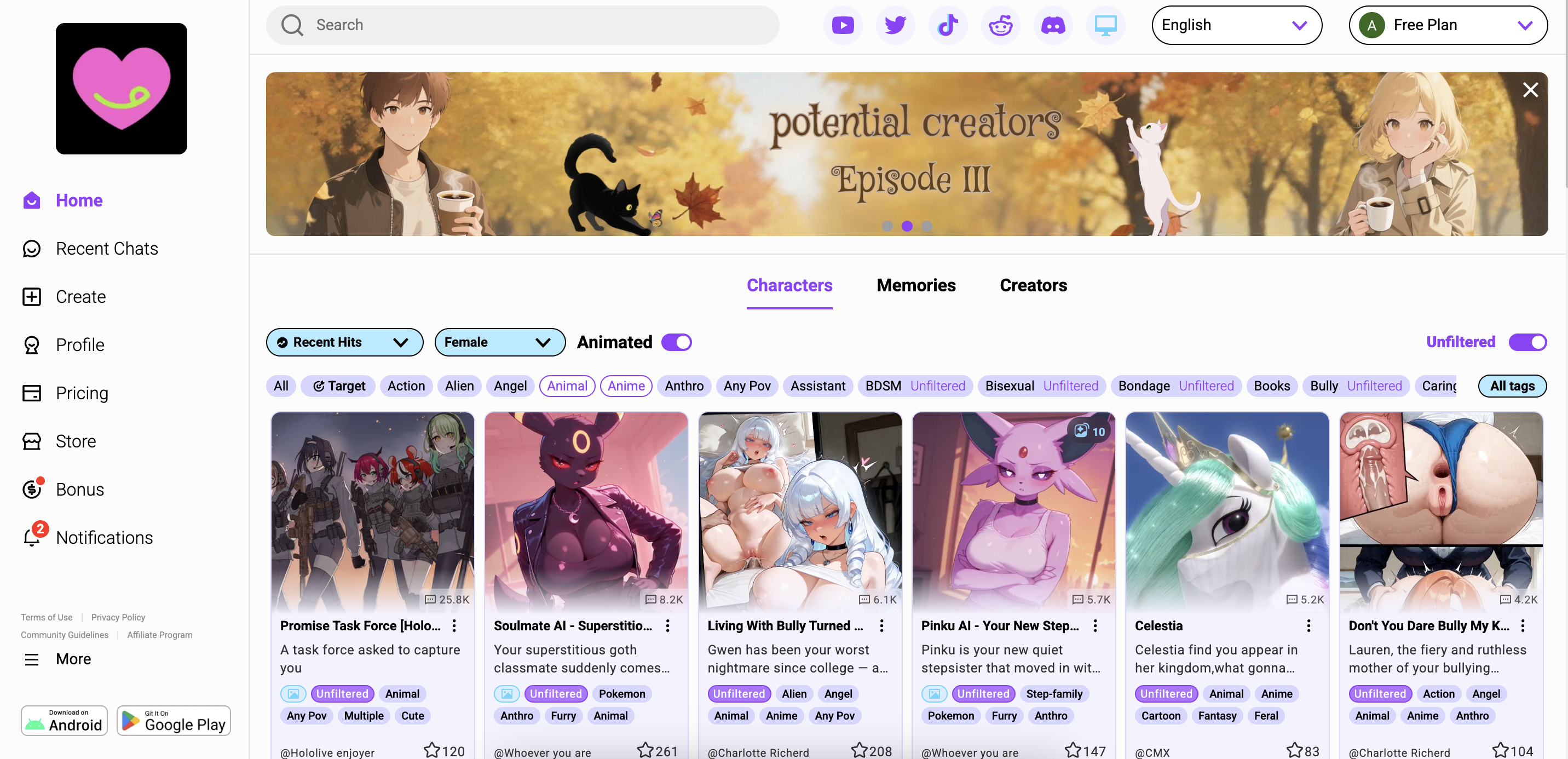Open the YouTube link icon
The image size is (1568, 759).
pyautogui.click(x=843, y=25)
